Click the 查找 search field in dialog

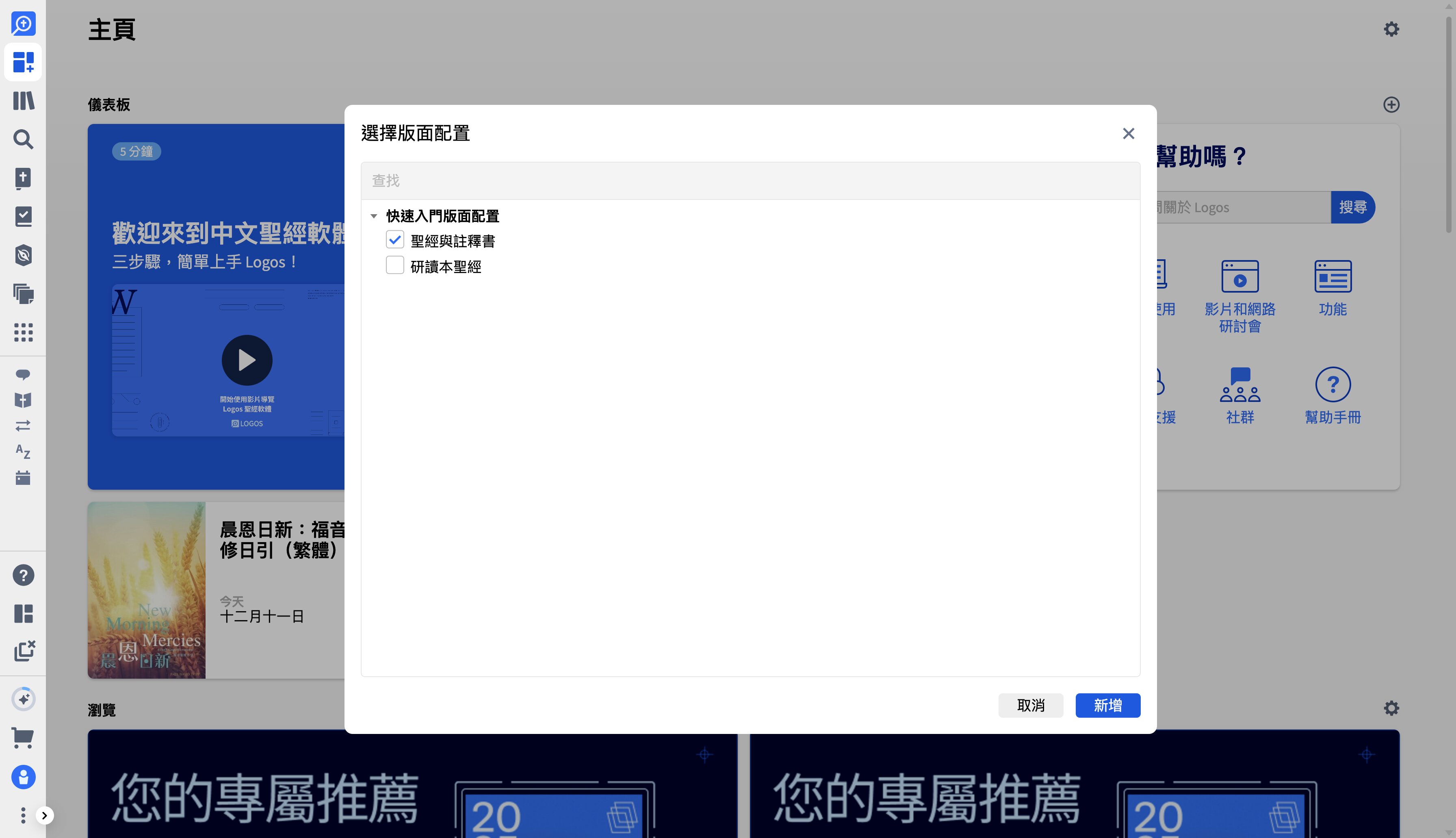tap(750, 181)
